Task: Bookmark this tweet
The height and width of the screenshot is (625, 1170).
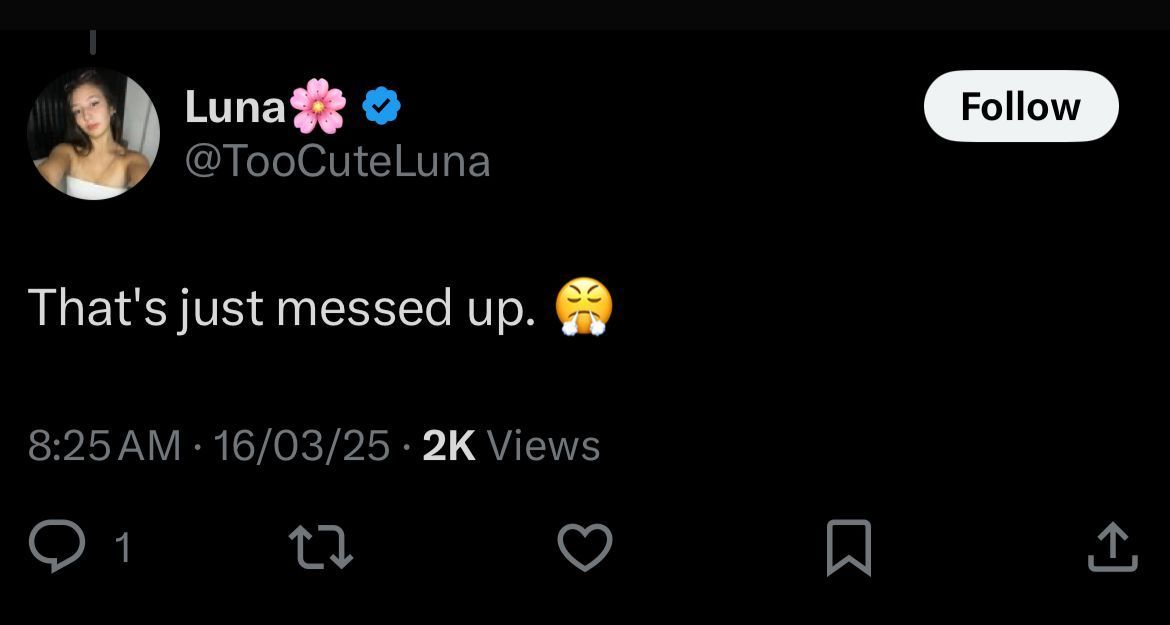Action: click(849, 548)
